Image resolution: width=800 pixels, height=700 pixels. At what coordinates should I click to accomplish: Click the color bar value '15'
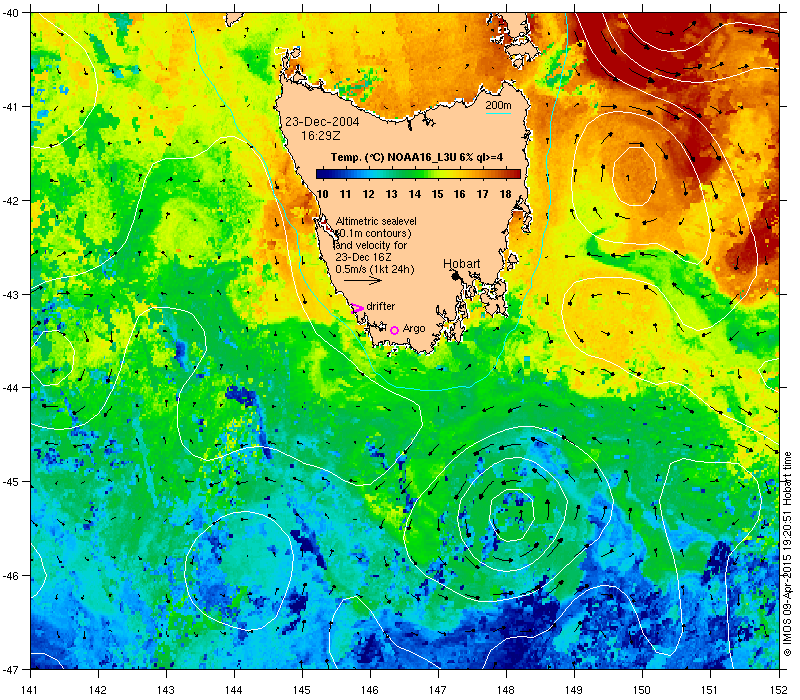tap(437, 194)
